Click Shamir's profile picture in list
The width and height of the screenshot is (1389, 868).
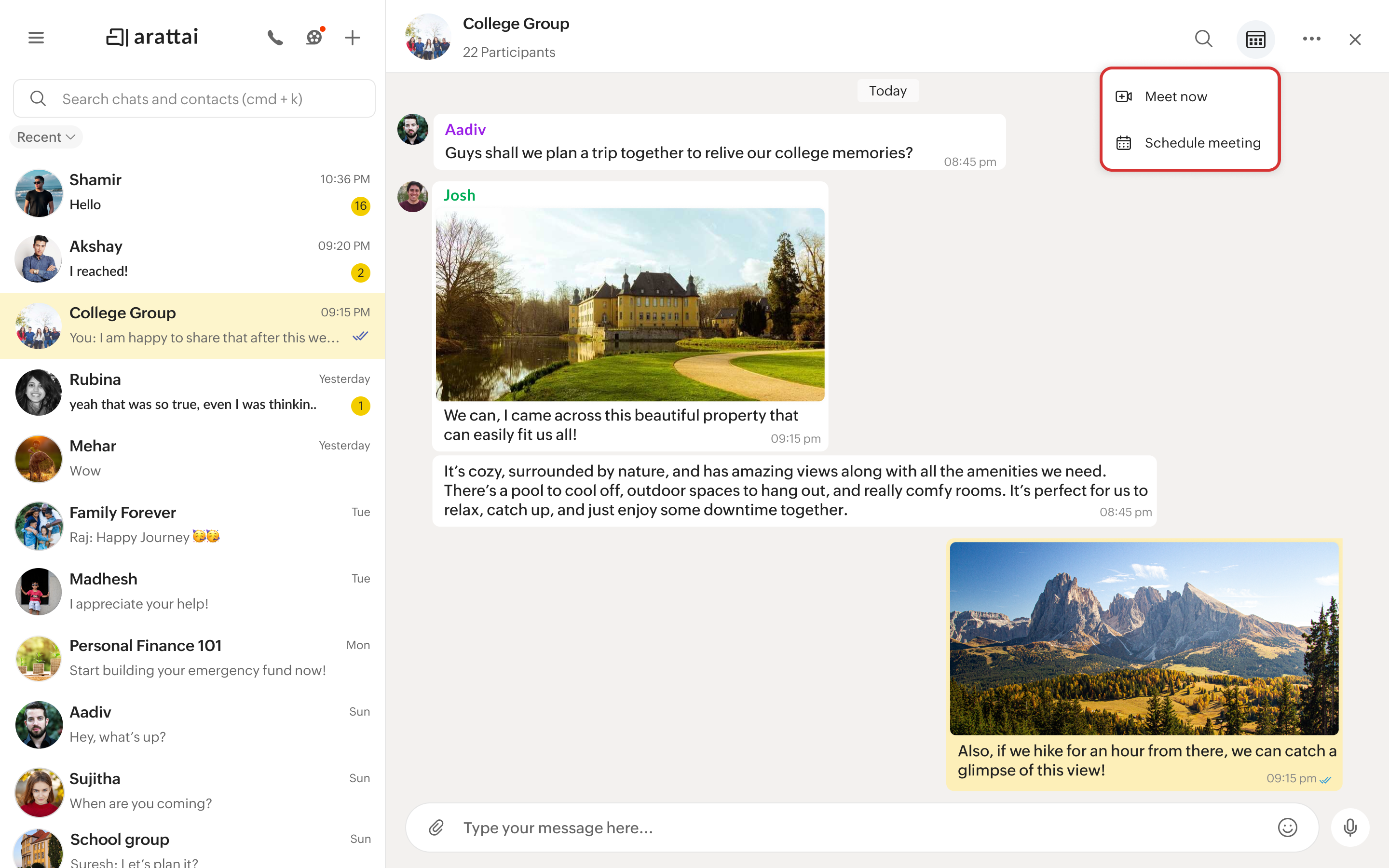coord(39,193)
